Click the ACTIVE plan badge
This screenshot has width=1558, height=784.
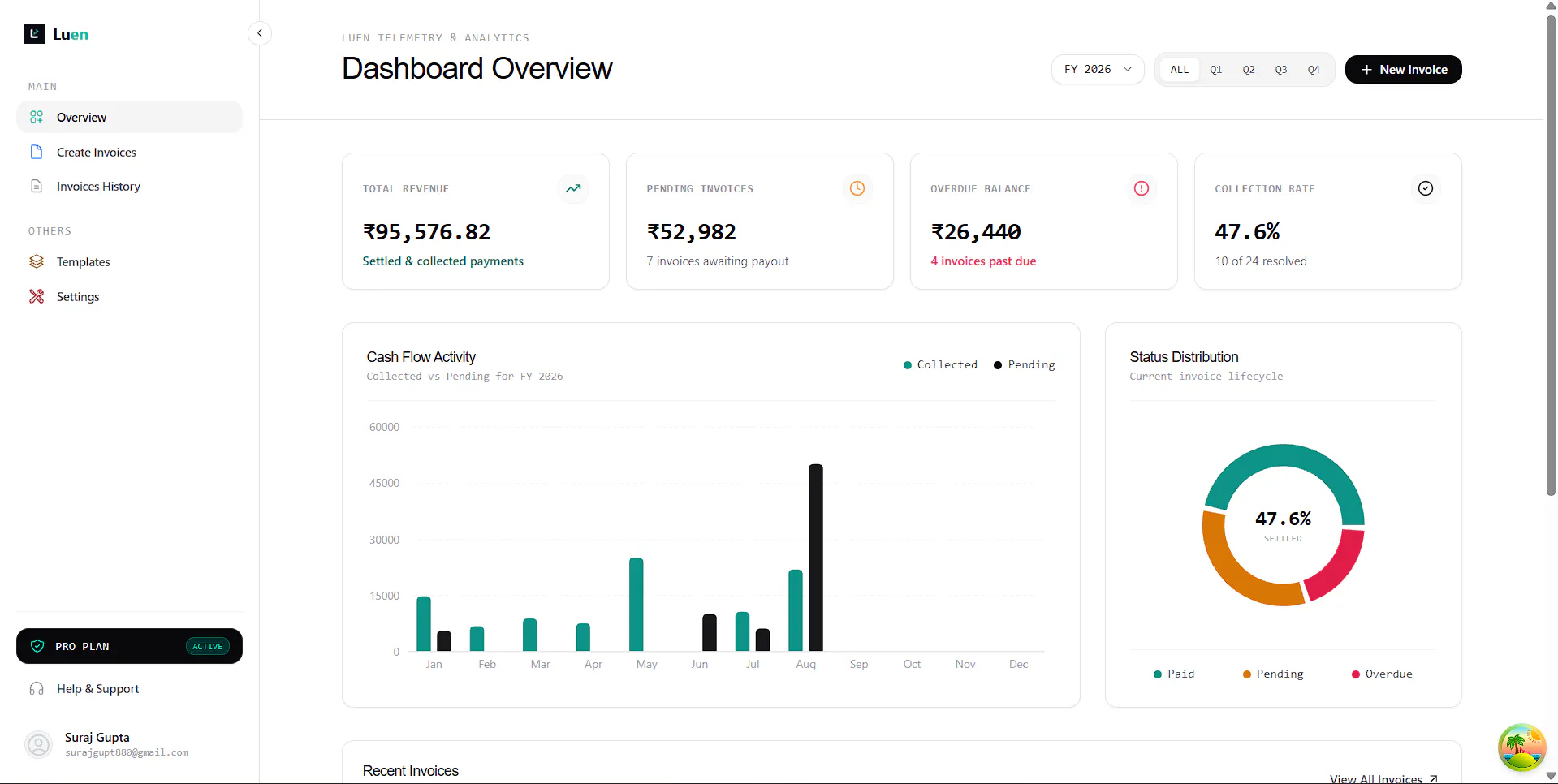point(208,646)
